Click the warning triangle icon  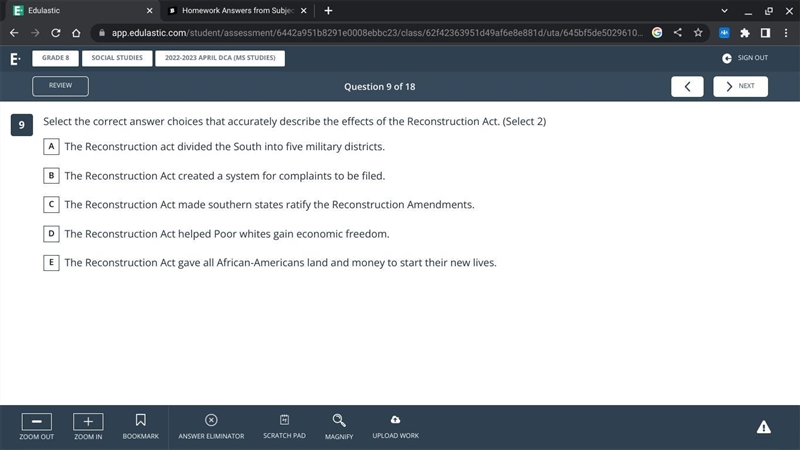pyautogui.click(x=764, y=427)
